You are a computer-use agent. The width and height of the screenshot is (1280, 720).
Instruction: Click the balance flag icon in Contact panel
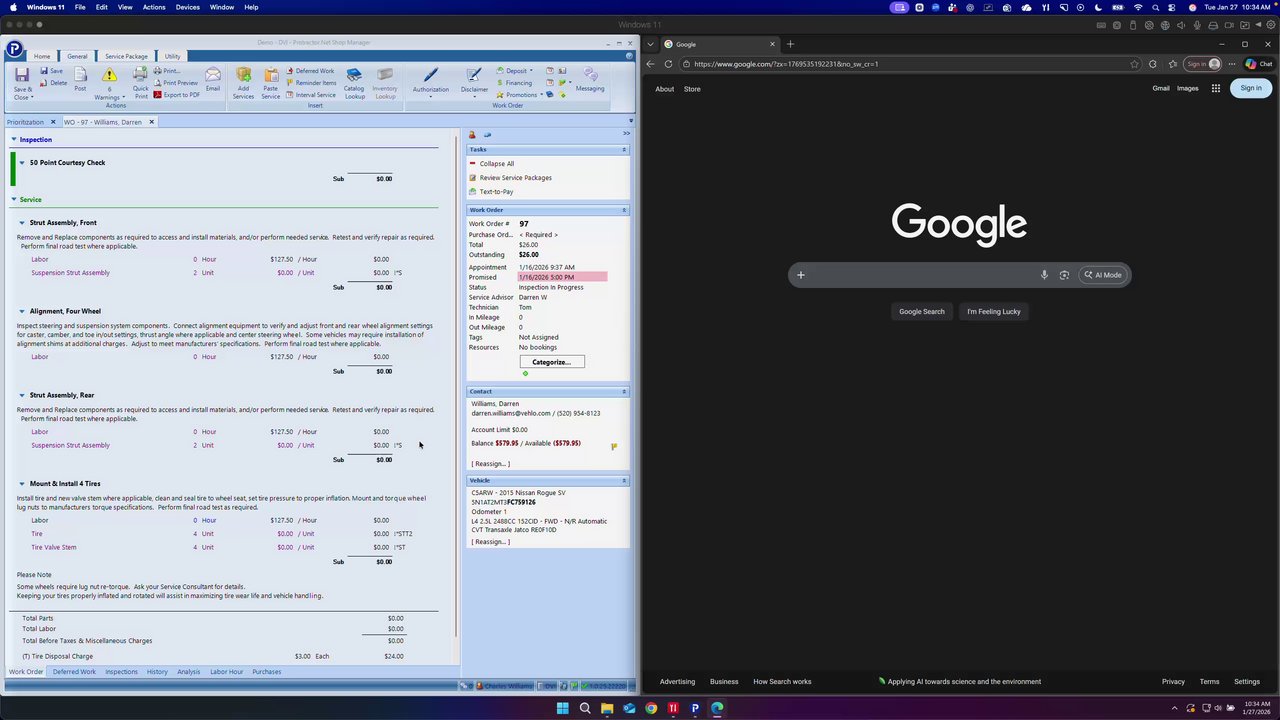click(614, 446)
